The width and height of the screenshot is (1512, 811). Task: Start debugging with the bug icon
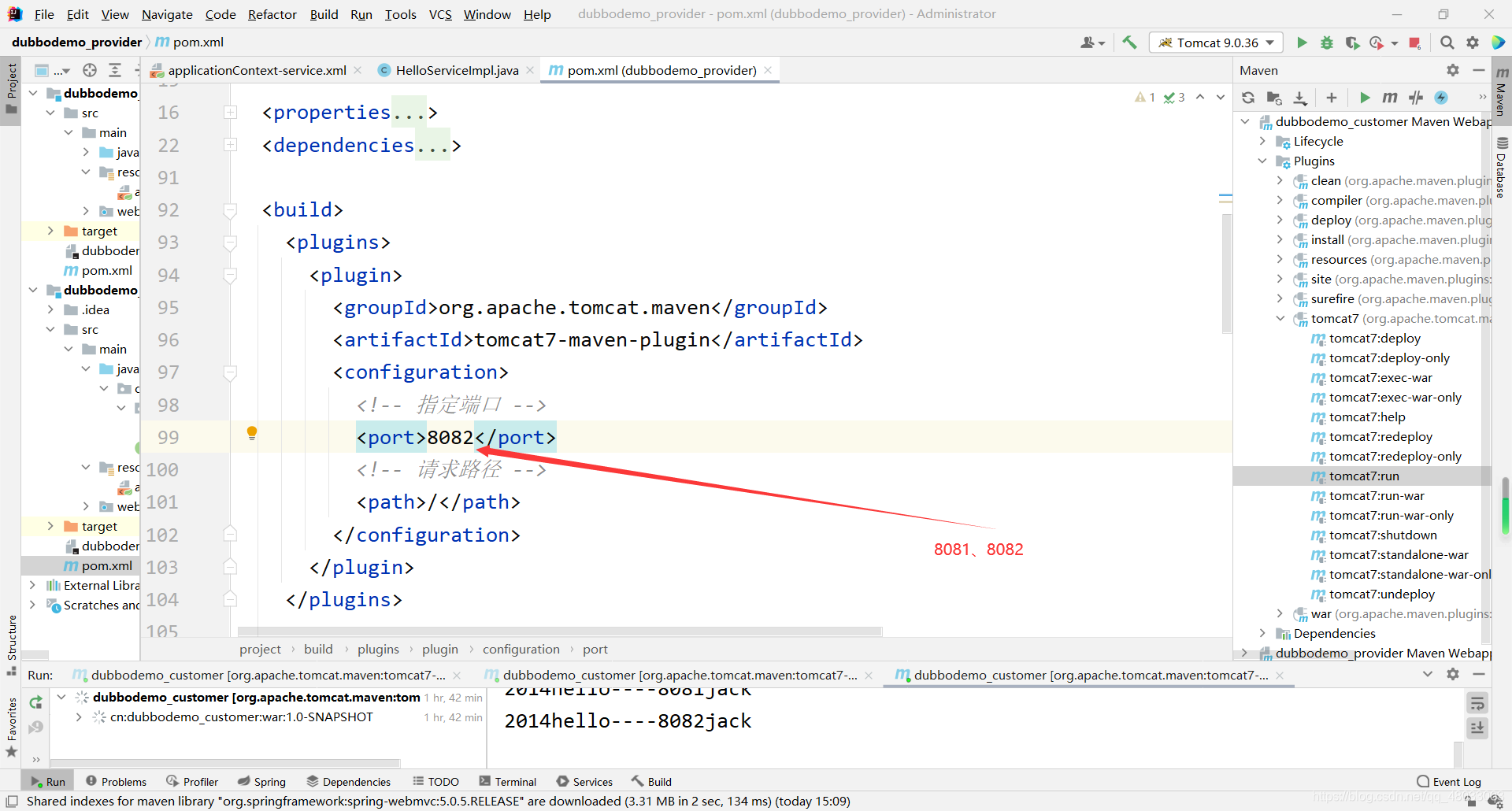click(1327, 43)
